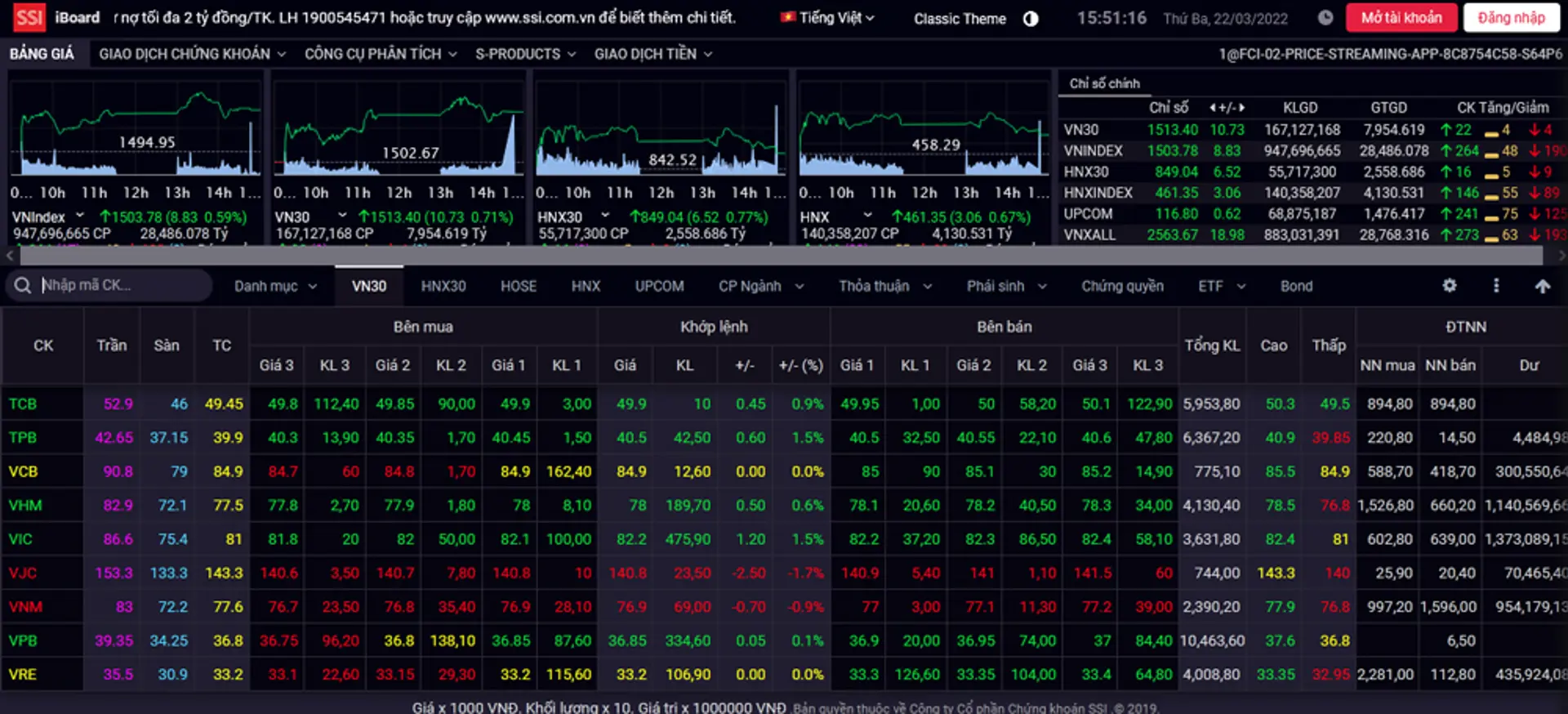Click the +/- (%) column header
The height and width of the screenshot is (714, 1568).
click(x=800, y=365)
